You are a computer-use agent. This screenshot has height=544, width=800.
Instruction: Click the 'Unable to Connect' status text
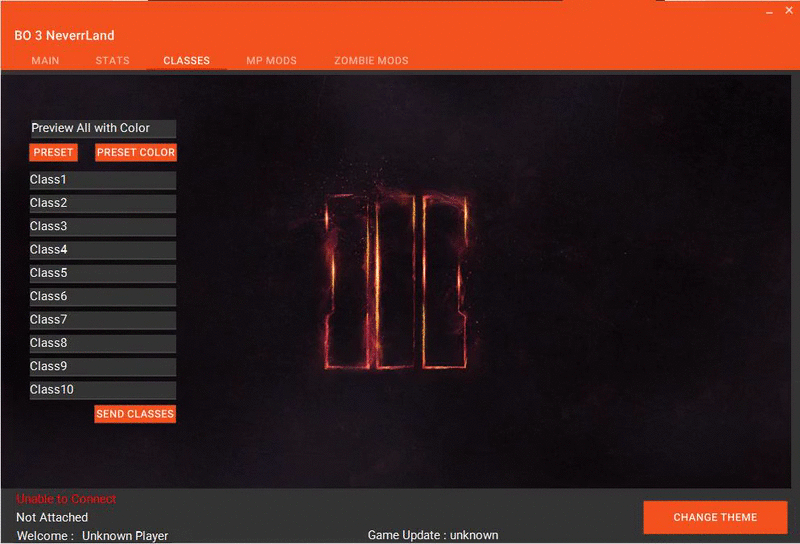[x=66, y=499]
